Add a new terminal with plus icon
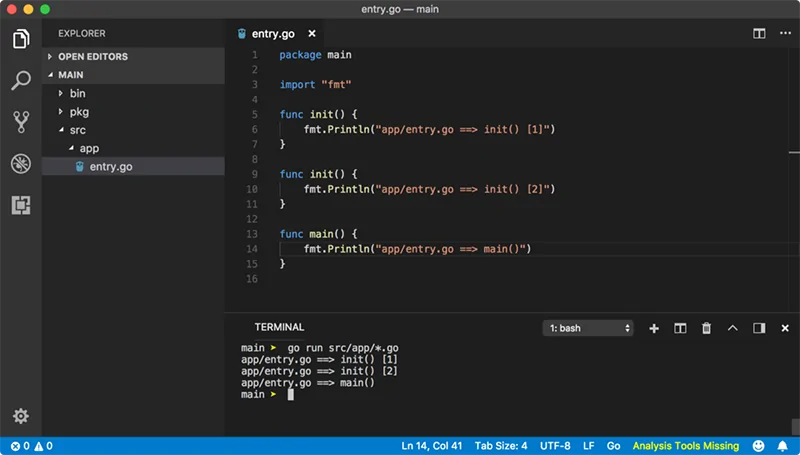 pos(654,328)
